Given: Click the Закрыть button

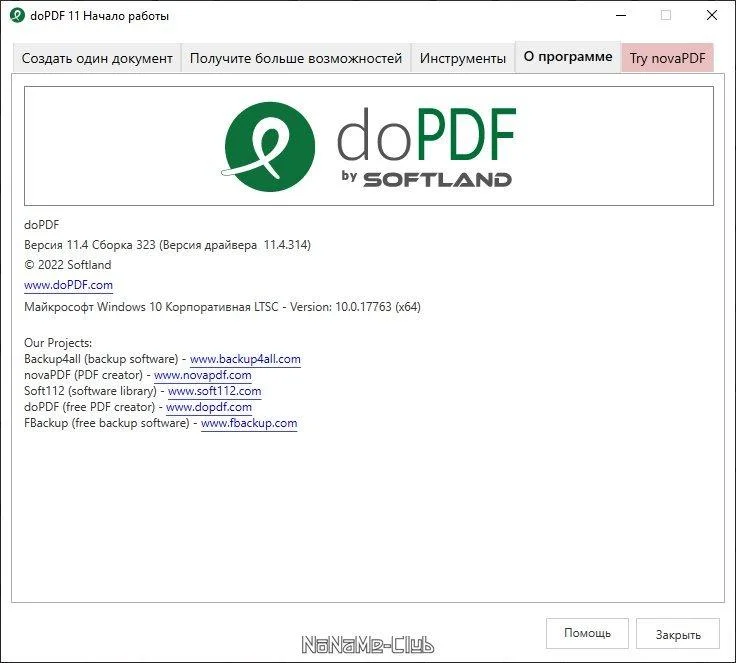Looking at the screenshot, I should pos(678,634).
